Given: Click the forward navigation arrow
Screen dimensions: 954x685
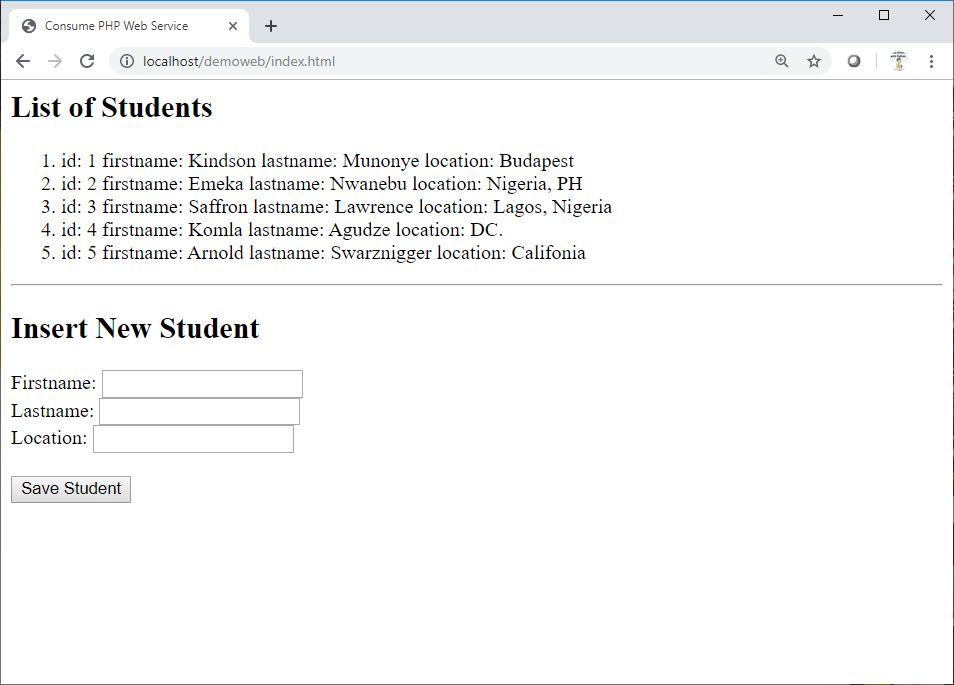Looking at the screenshot, I should [x=55, y=61].
